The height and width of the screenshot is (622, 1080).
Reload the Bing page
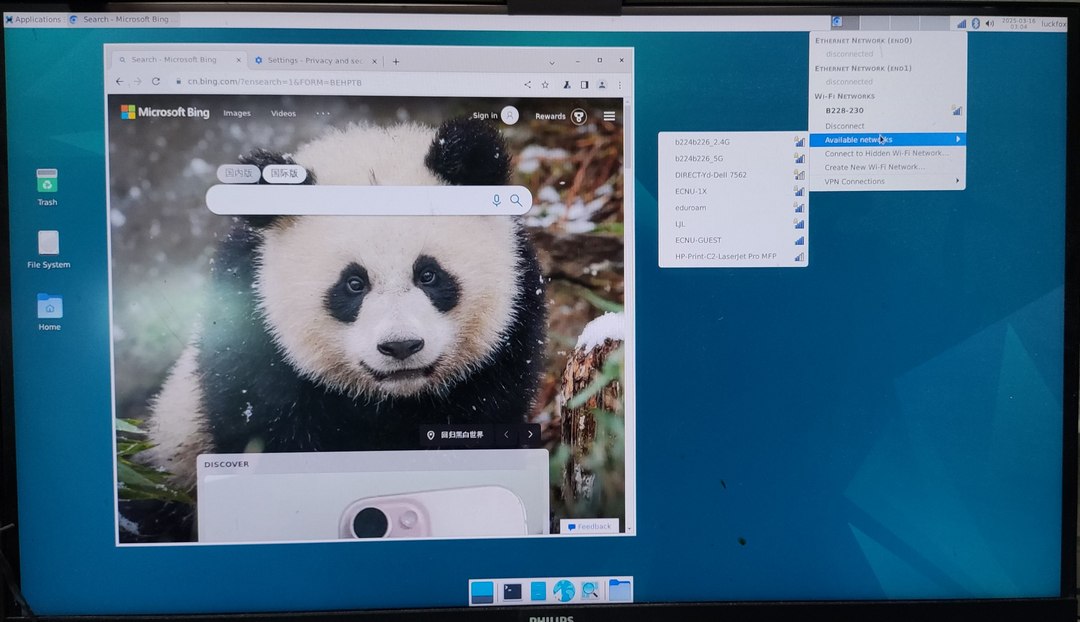pos(156,81)
